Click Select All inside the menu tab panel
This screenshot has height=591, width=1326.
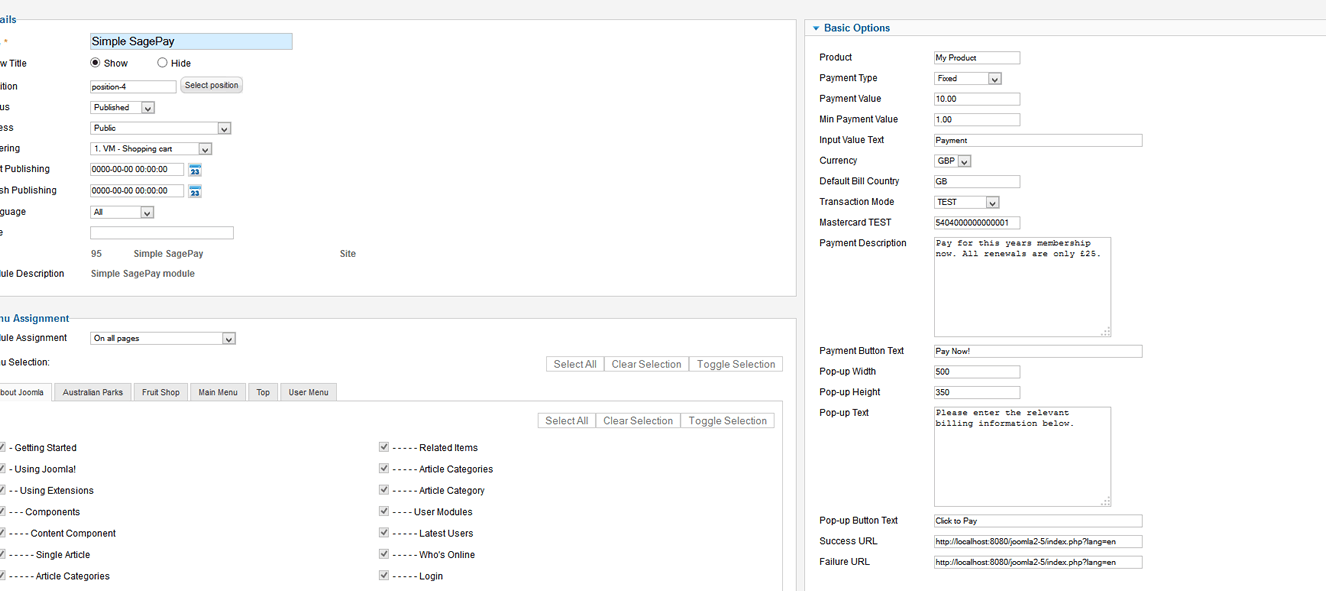pyautogui.click(x=567, y=421)
